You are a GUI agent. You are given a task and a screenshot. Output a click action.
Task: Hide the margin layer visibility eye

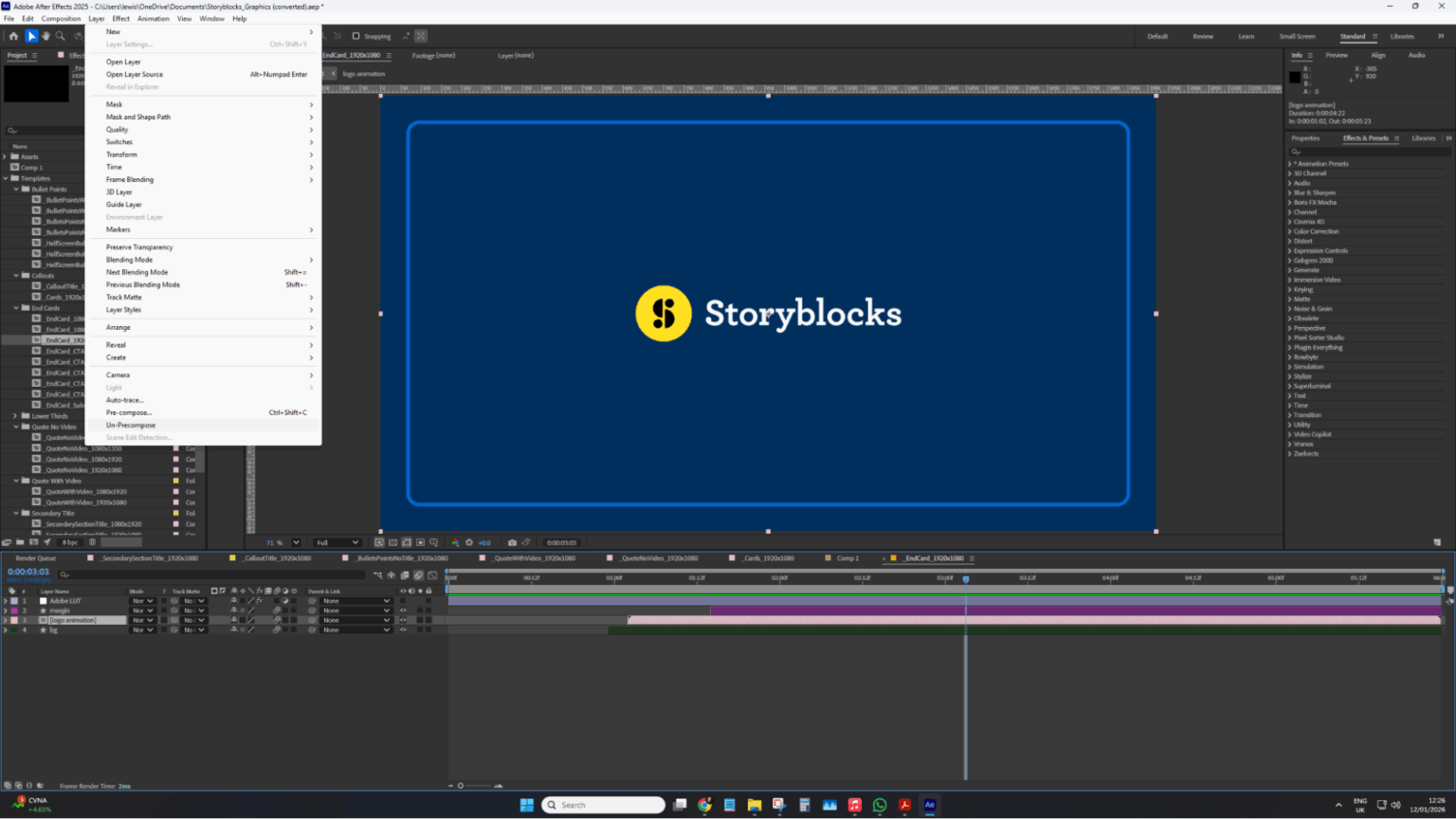pos(403,610)
